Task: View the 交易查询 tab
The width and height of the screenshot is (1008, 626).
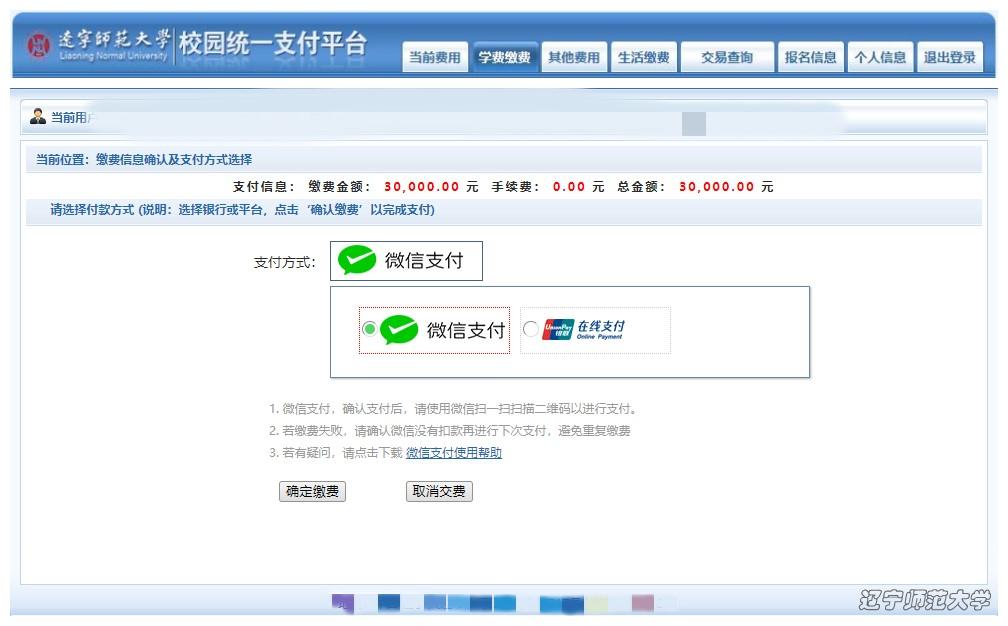Action: point(727,58)
